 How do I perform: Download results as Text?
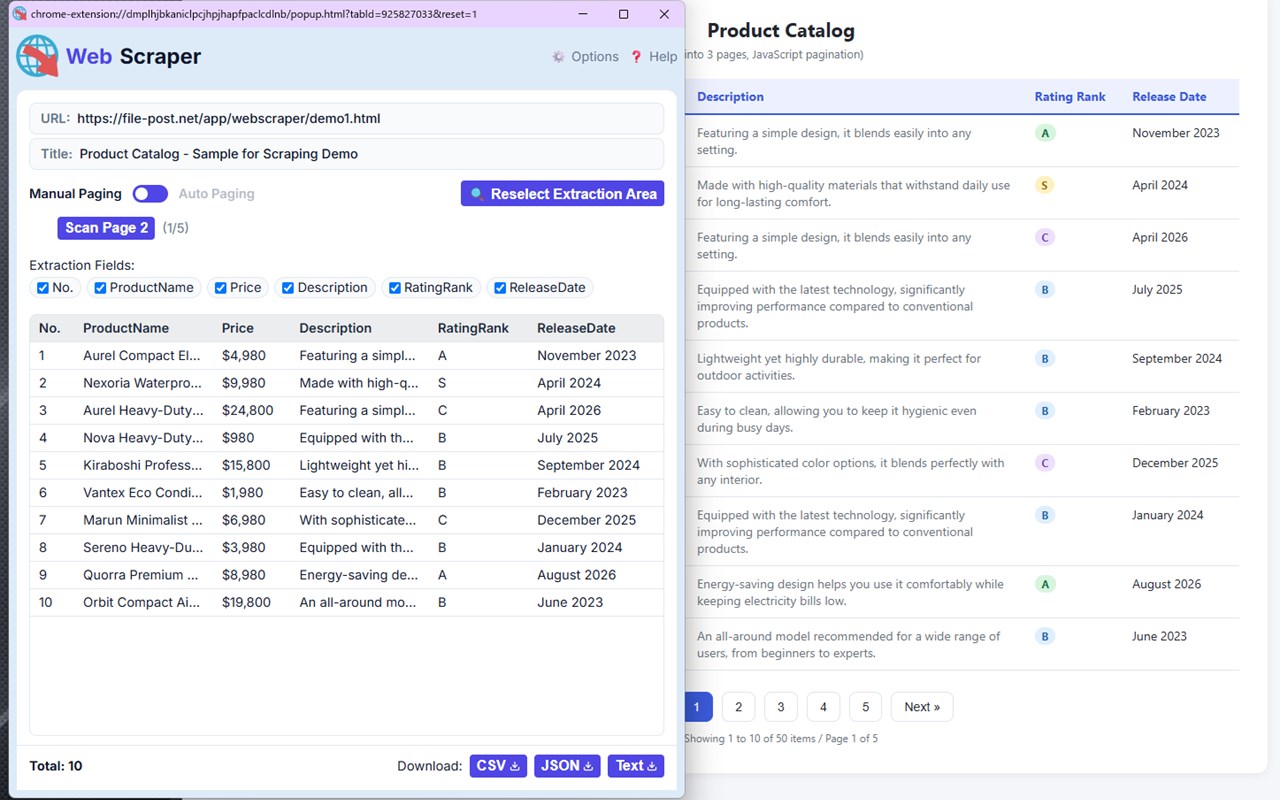pos(636,766)
